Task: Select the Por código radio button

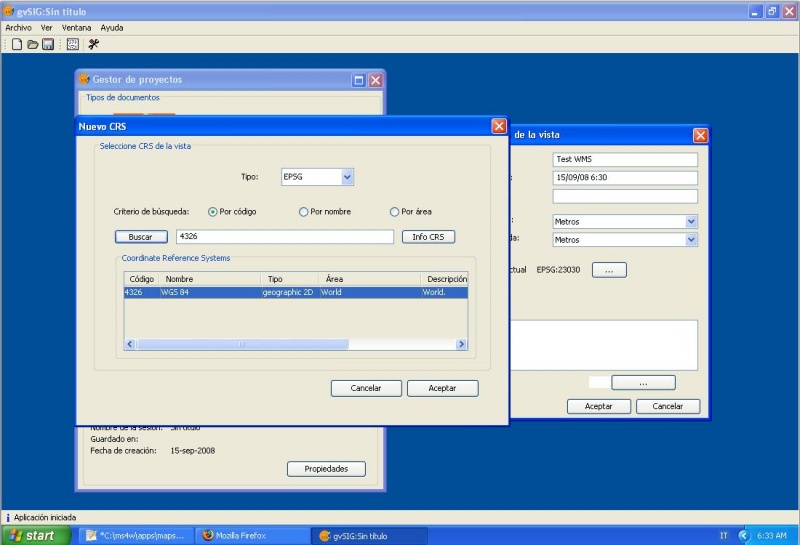Action: [213, 212]
